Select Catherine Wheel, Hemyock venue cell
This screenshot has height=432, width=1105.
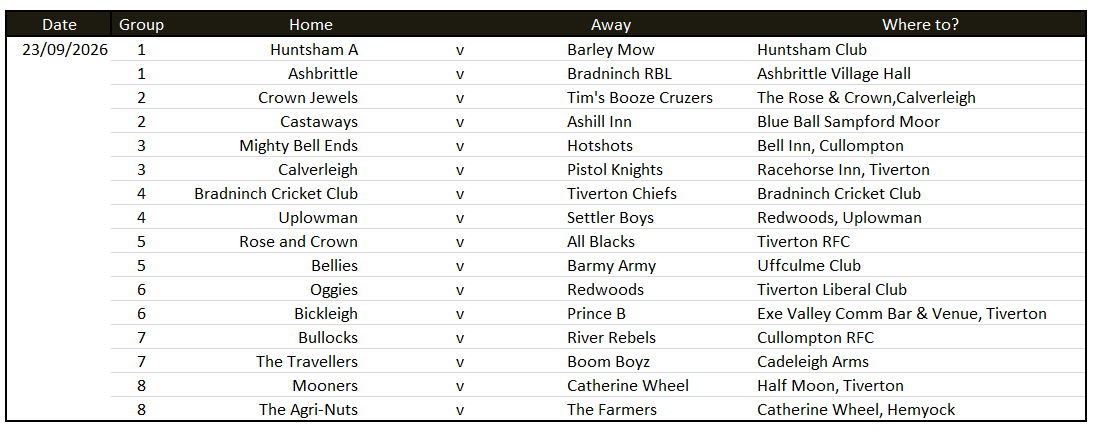pyautogui.click(x=856, y=409)
